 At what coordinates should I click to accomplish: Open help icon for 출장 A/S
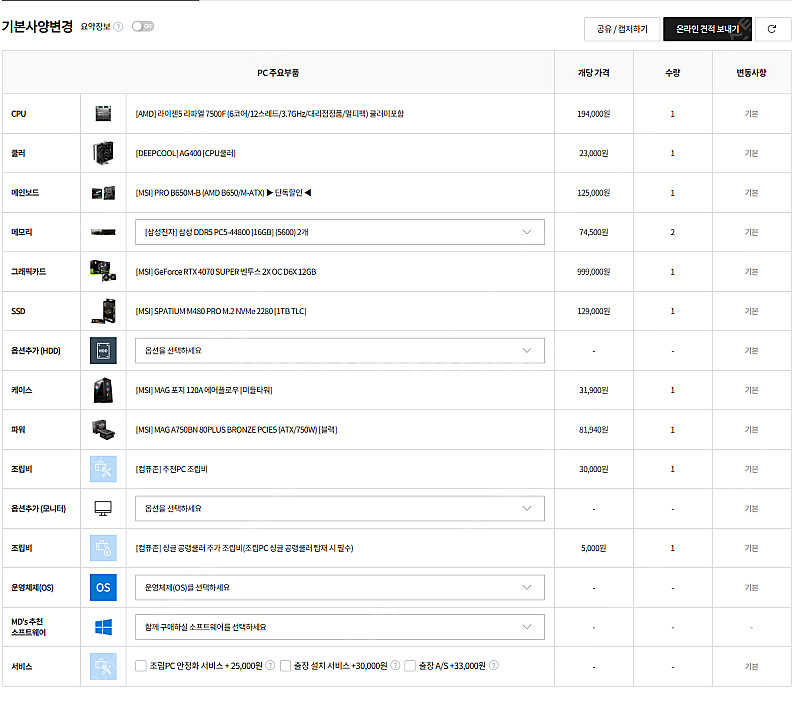(x=494, y=665)
